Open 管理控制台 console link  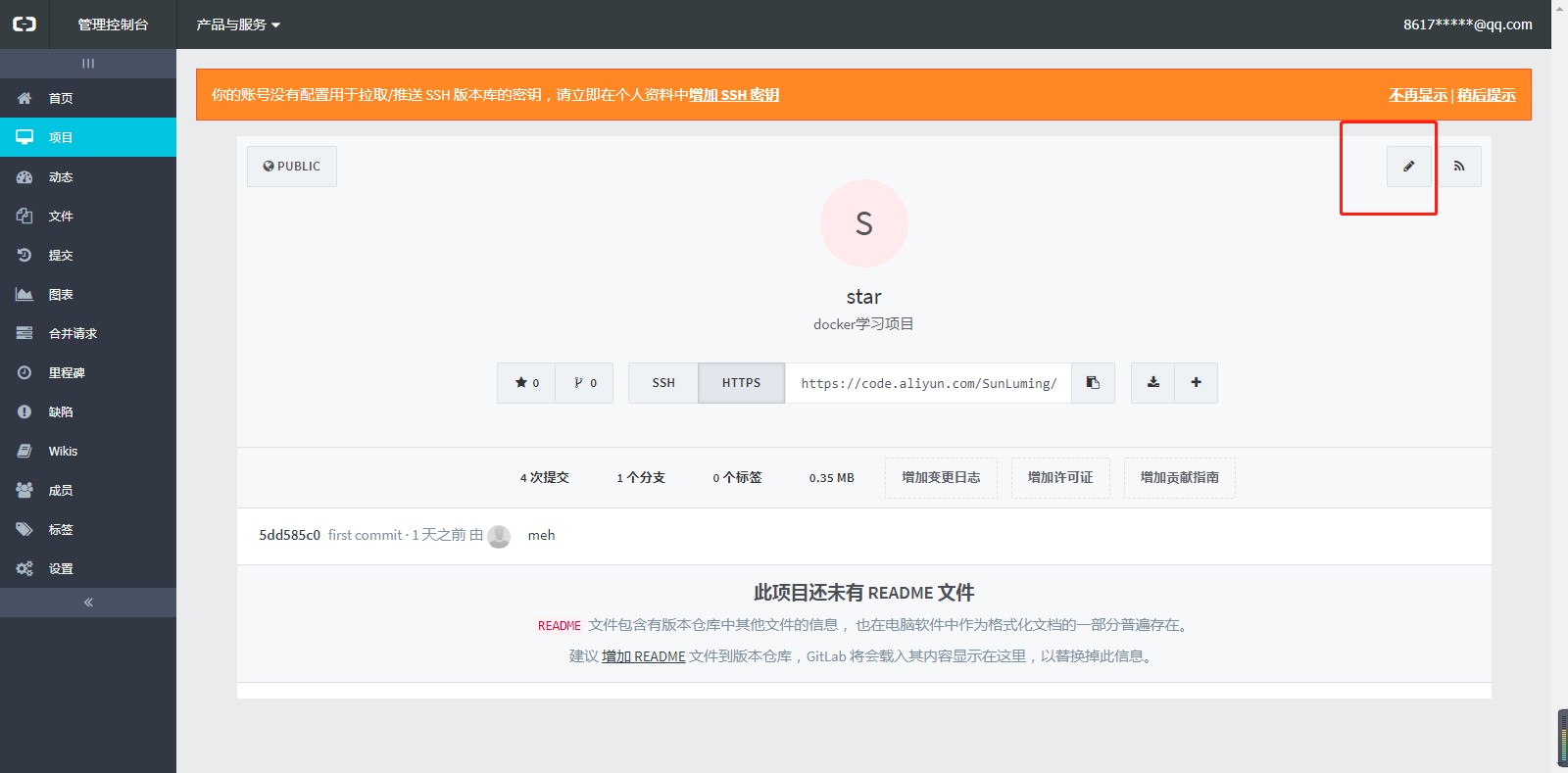coord(113,24)
